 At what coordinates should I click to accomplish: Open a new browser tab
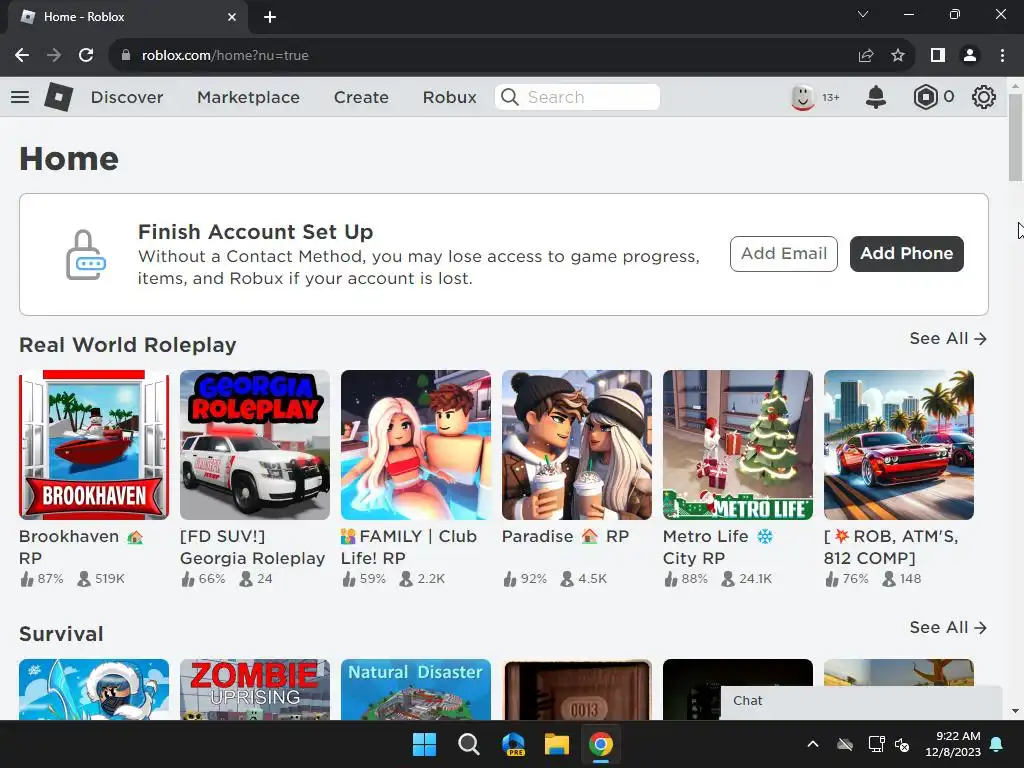click(x=270, y=17)
